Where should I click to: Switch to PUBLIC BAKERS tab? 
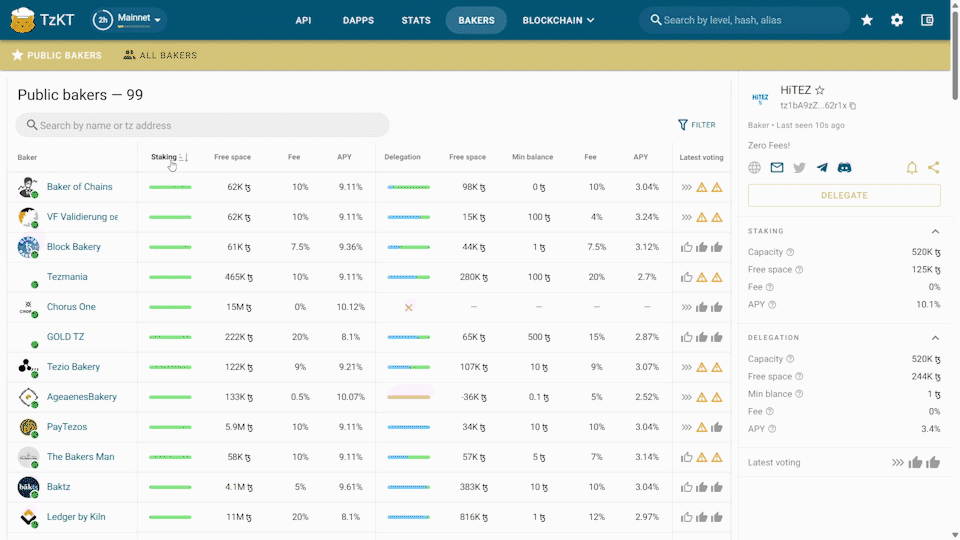point(57,55)
